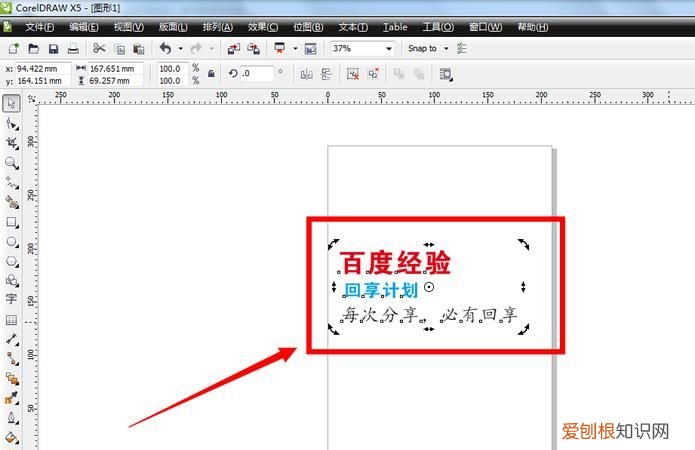
Task: Expand the application launcher dropdown arrow
Action: pyautogui.click(x=295, y=48)
